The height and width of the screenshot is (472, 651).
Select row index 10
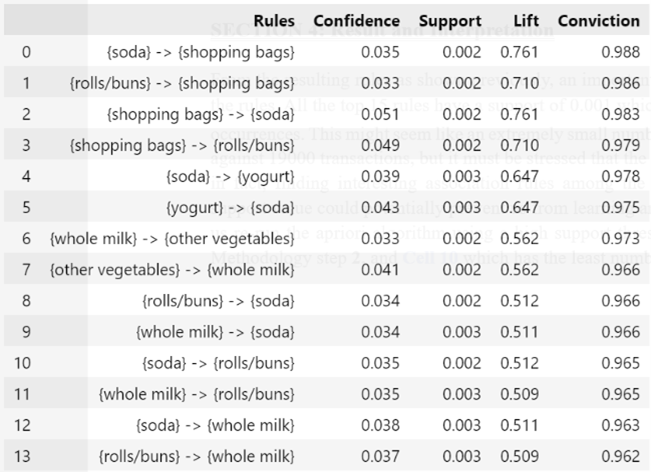(x=22, y=363)
